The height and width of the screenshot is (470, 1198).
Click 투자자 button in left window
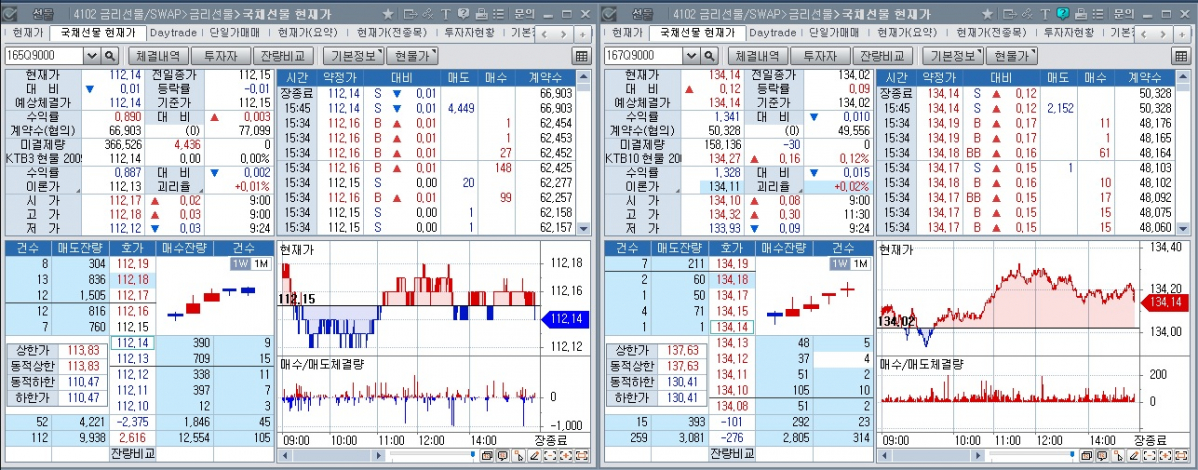220,56
